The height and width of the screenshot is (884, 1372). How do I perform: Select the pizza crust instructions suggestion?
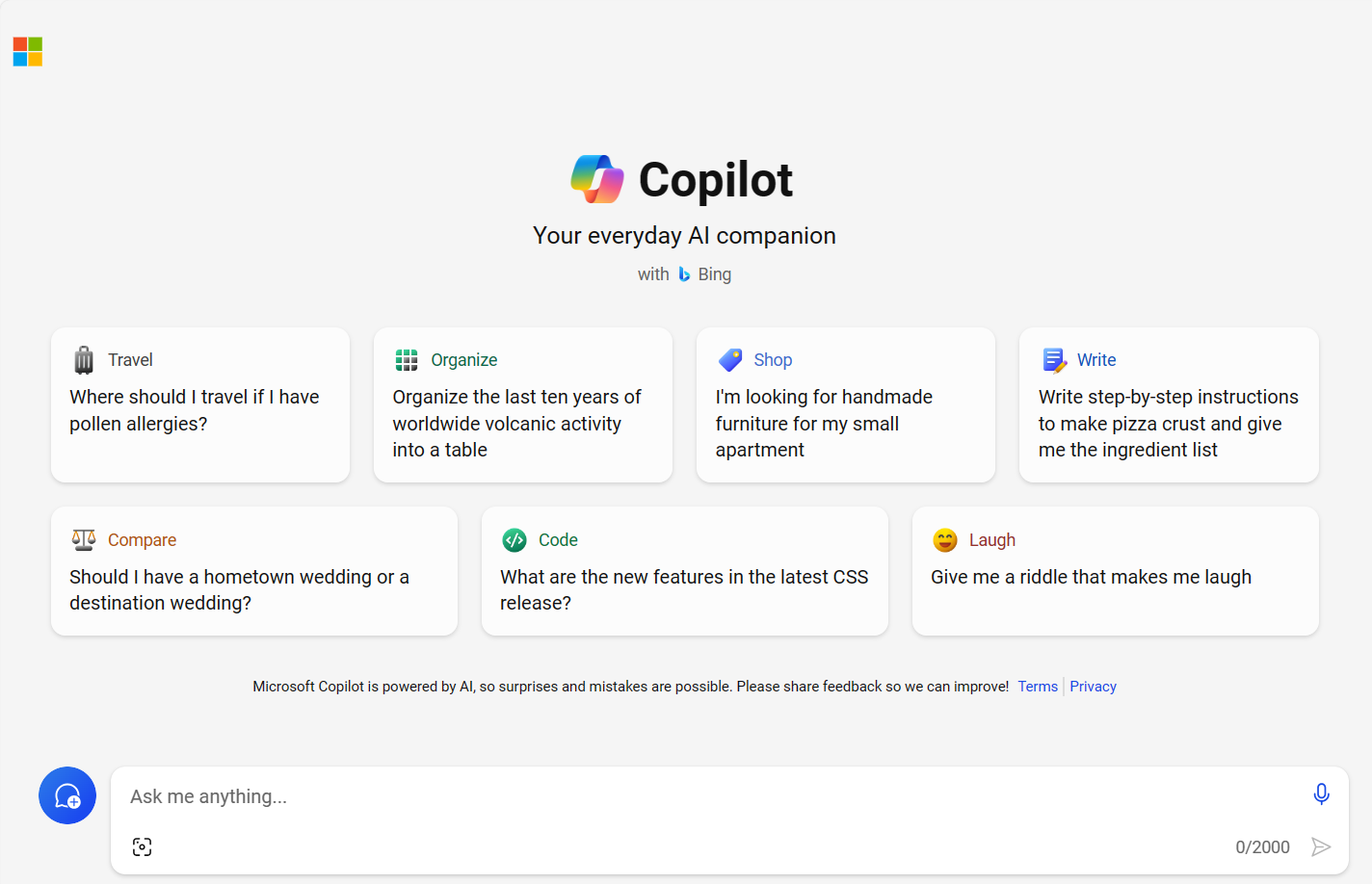coord(1169,404)
